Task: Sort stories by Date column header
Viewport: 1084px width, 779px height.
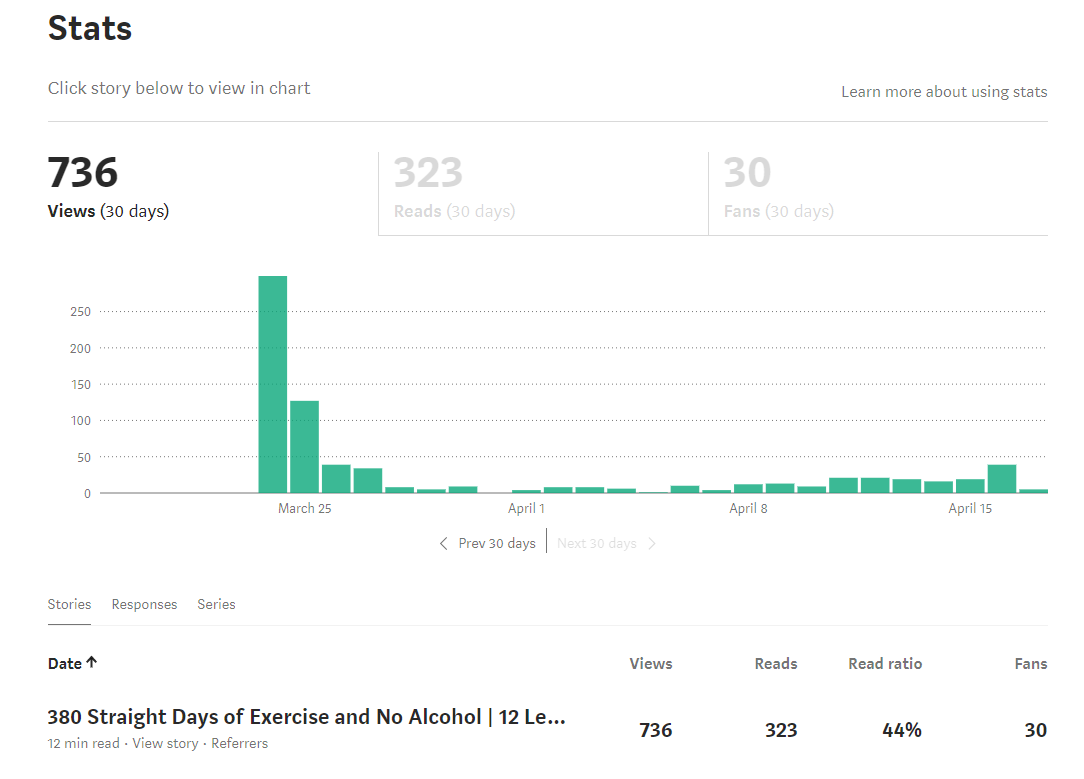Action: click(x=65, y=663)
